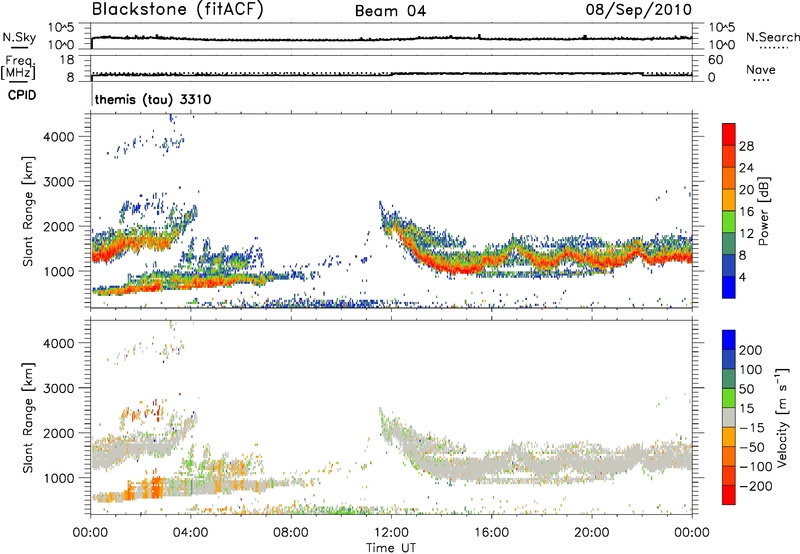This screenshot has width=800, height=554.
Task: Click the "4000" tick in power panel
Action: (58, 137)
